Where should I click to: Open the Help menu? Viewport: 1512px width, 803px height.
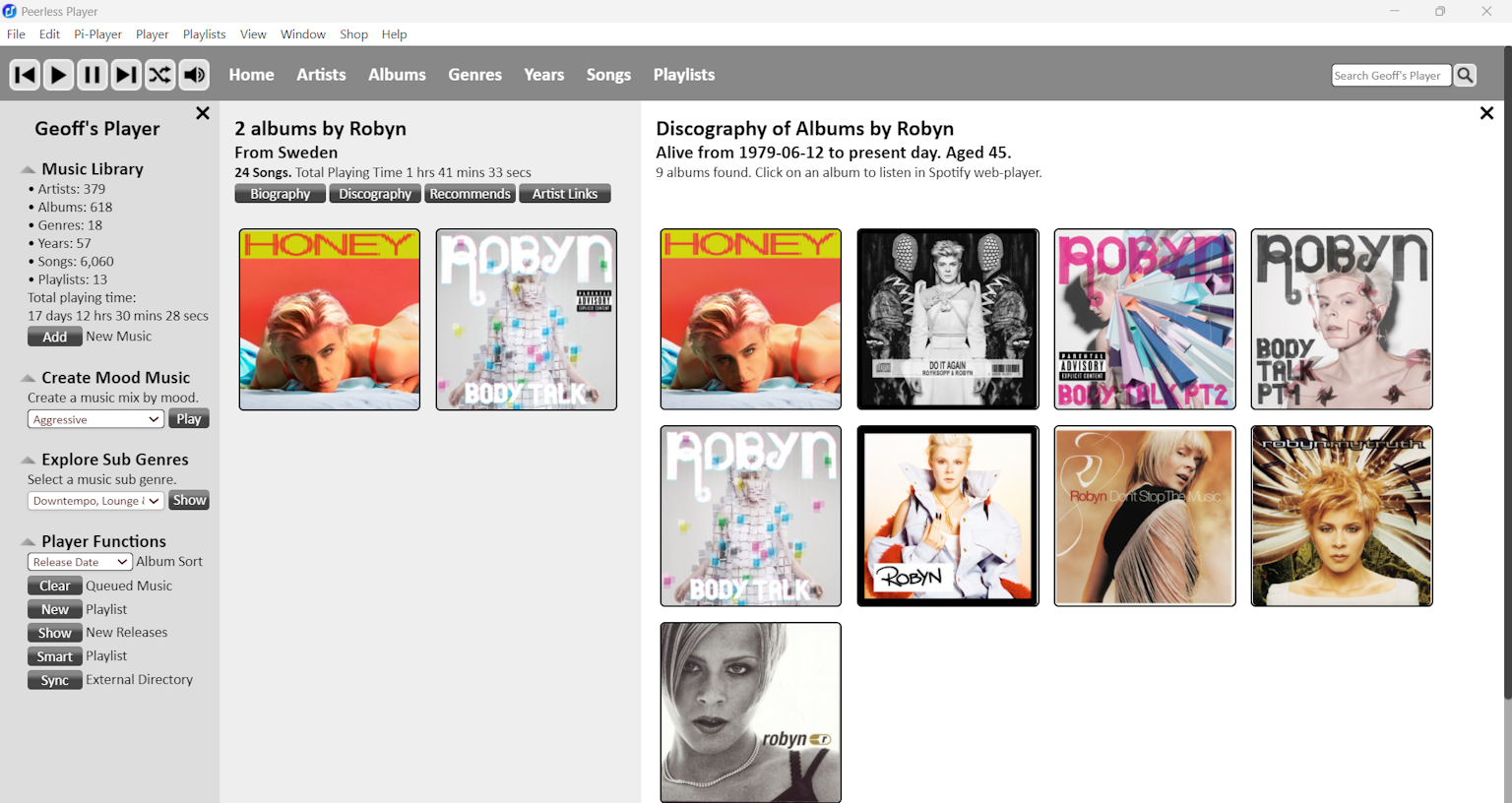[x=394, y=34]
